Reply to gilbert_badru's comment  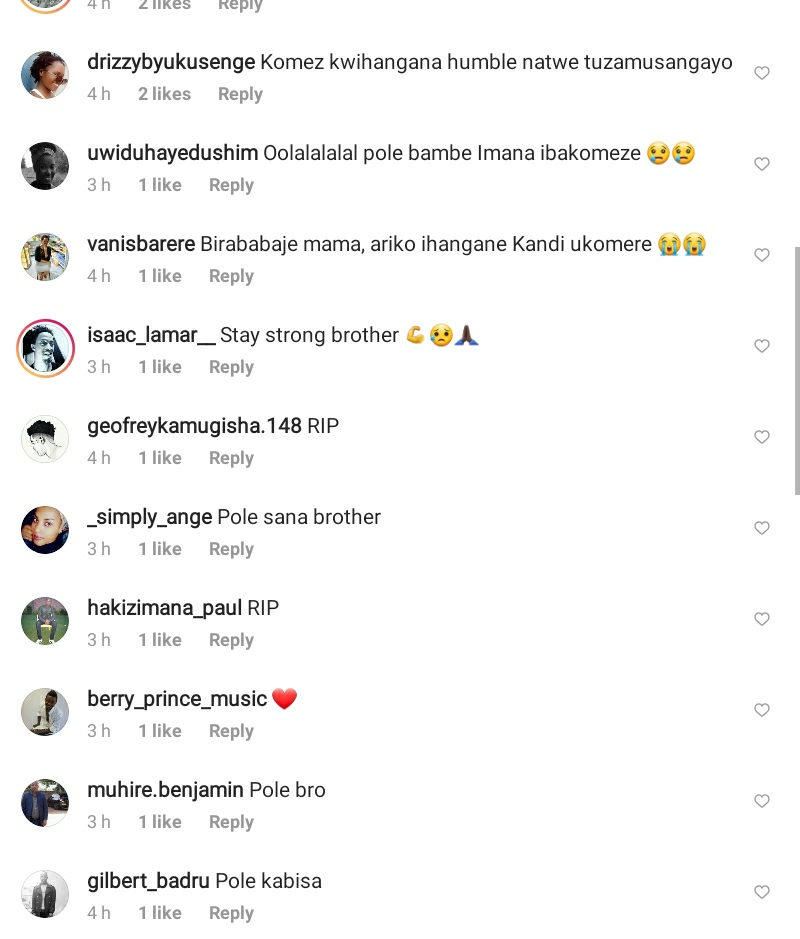pyautogui.click(x=231, y=914)
